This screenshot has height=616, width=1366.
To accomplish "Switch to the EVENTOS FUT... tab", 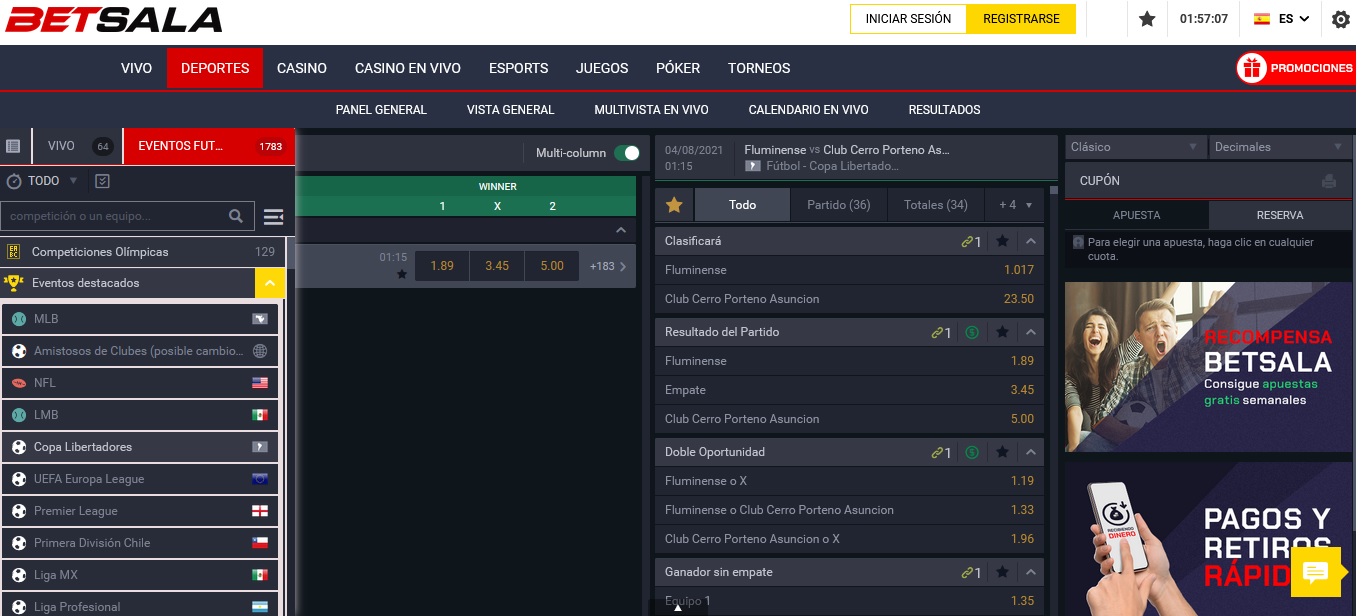I will tap(209, 146).
